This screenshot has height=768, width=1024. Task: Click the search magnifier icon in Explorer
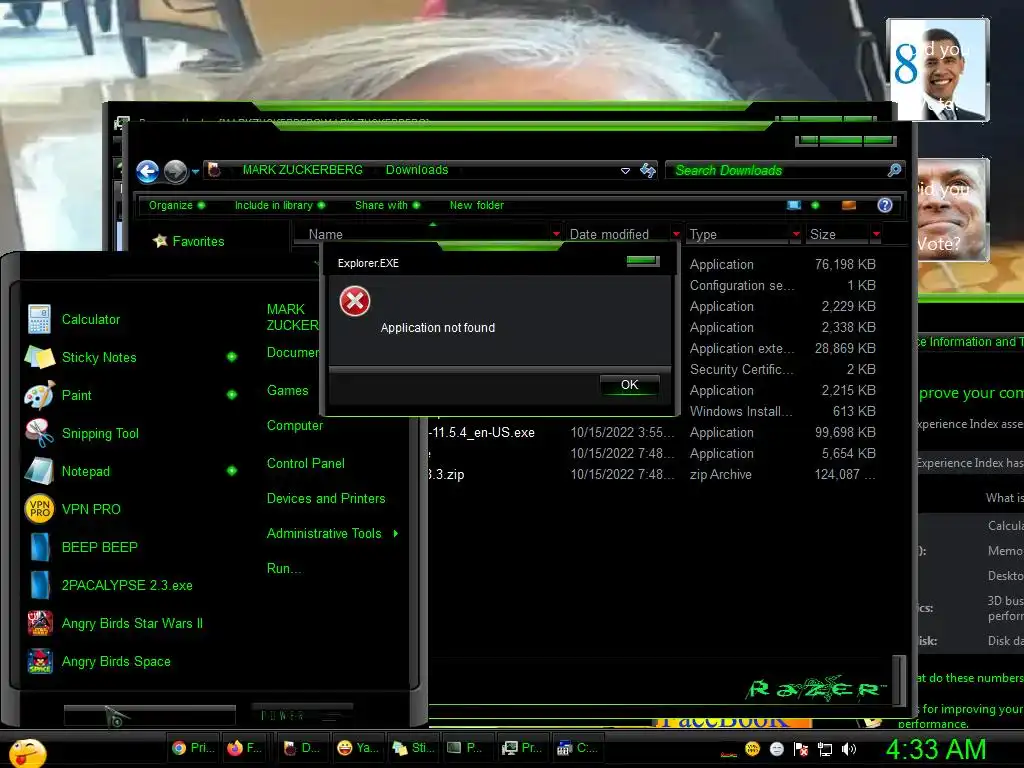click(x=894, y=170)
